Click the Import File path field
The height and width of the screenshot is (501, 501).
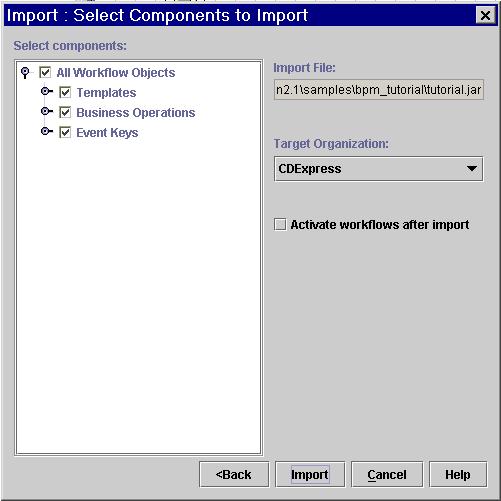coord(379,90)
